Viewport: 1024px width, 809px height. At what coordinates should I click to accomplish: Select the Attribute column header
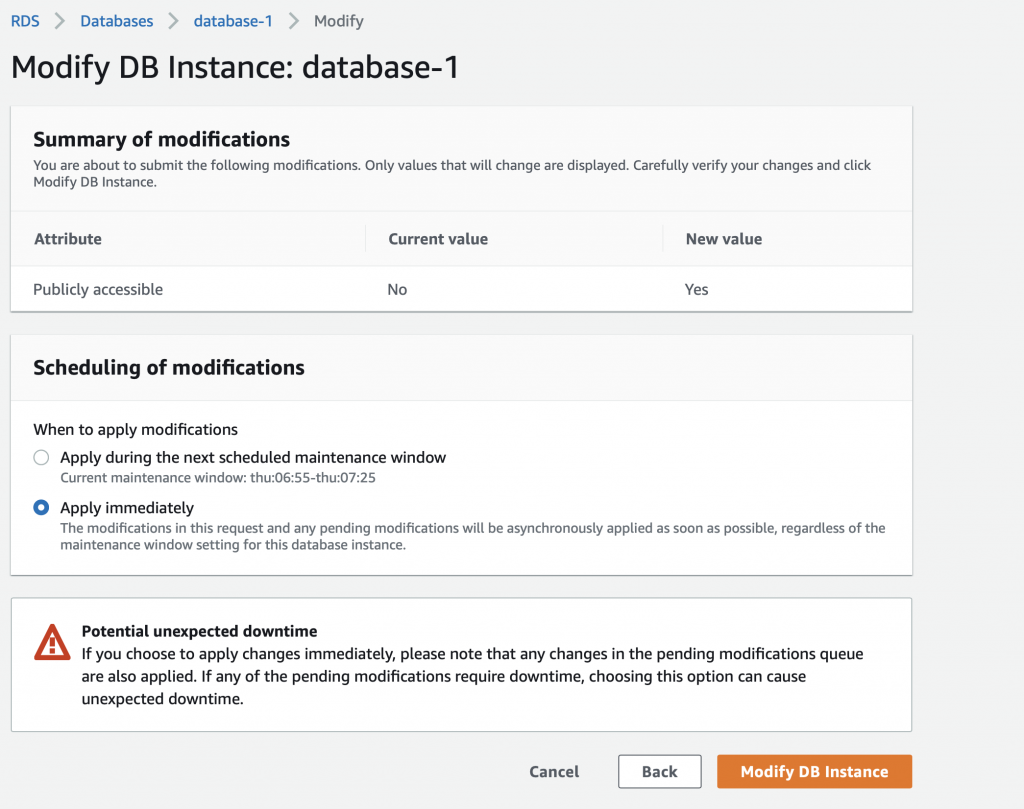(68, 239)
